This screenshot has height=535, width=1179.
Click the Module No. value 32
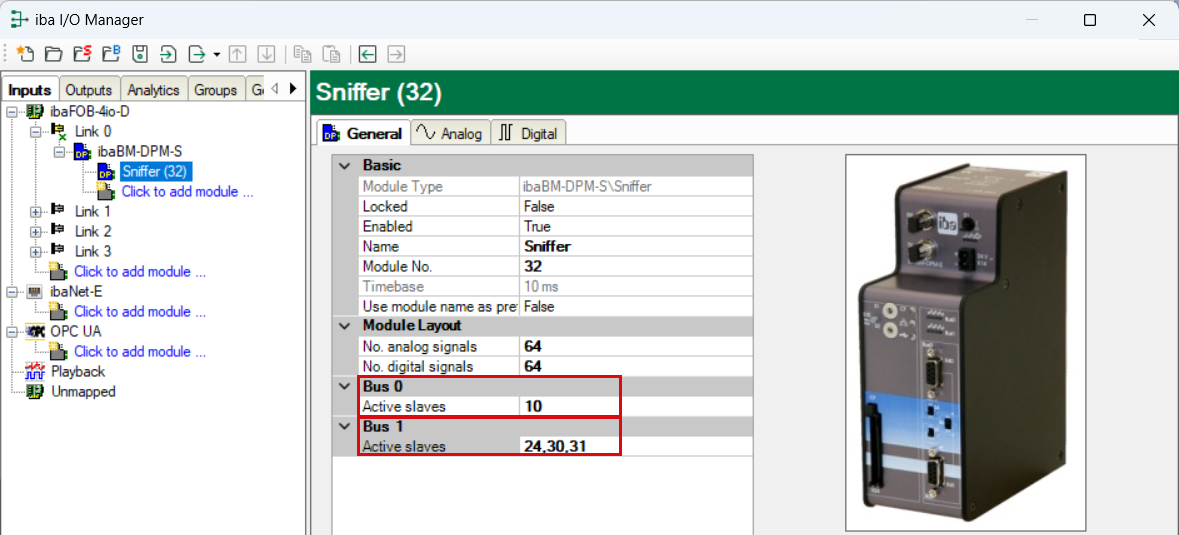click(635, 266)
